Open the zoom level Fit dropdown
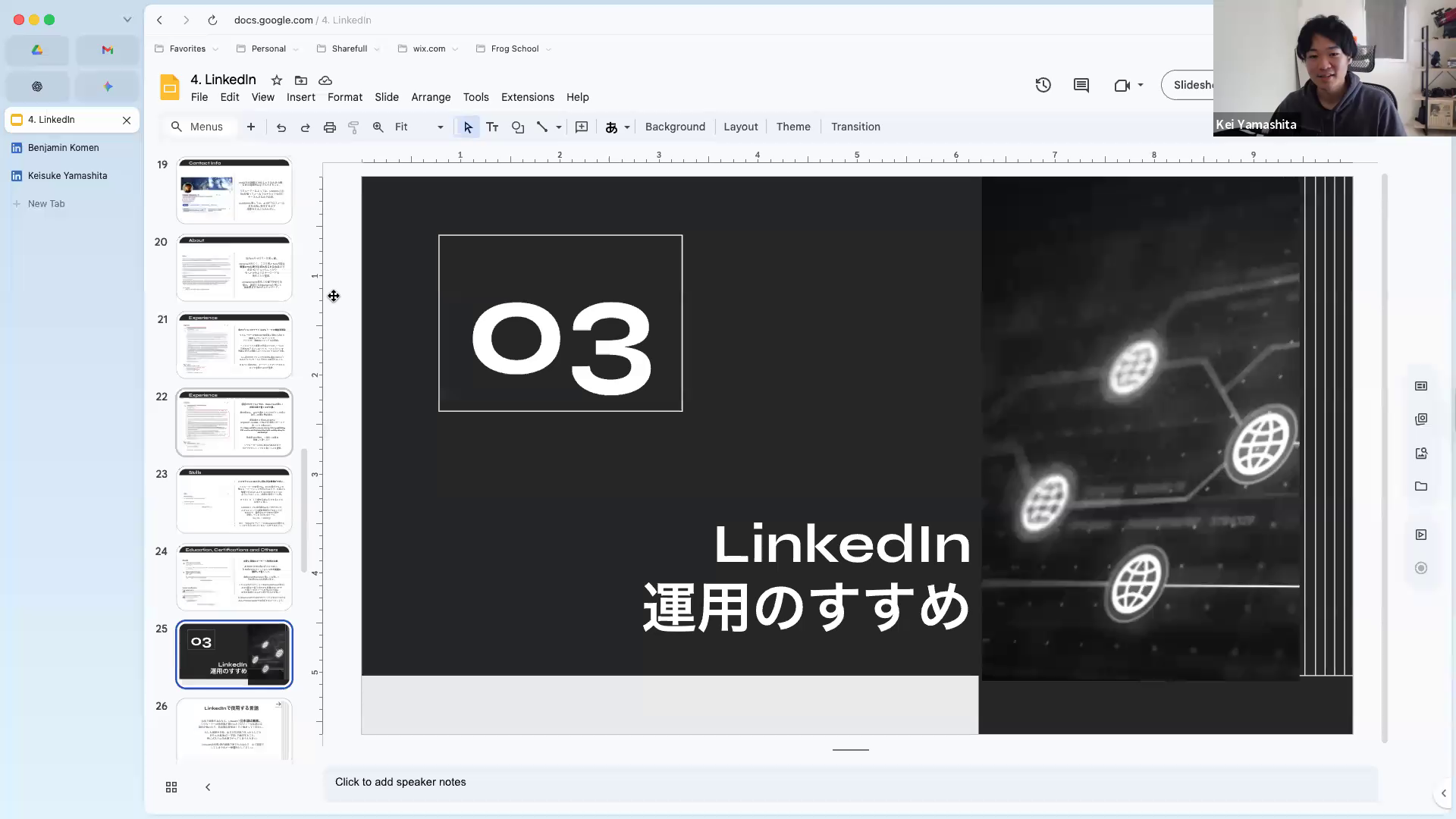 (419, 127)
